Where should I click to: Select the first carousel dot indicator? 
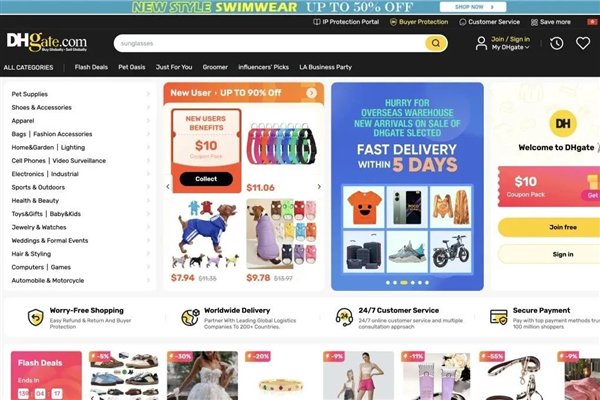tap(388, 282)
